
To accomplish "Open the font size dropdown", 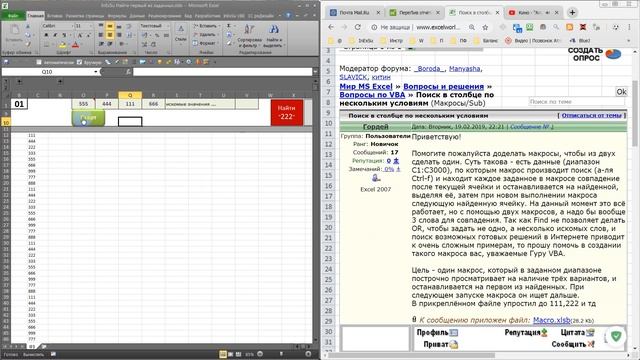I will 91,26.
